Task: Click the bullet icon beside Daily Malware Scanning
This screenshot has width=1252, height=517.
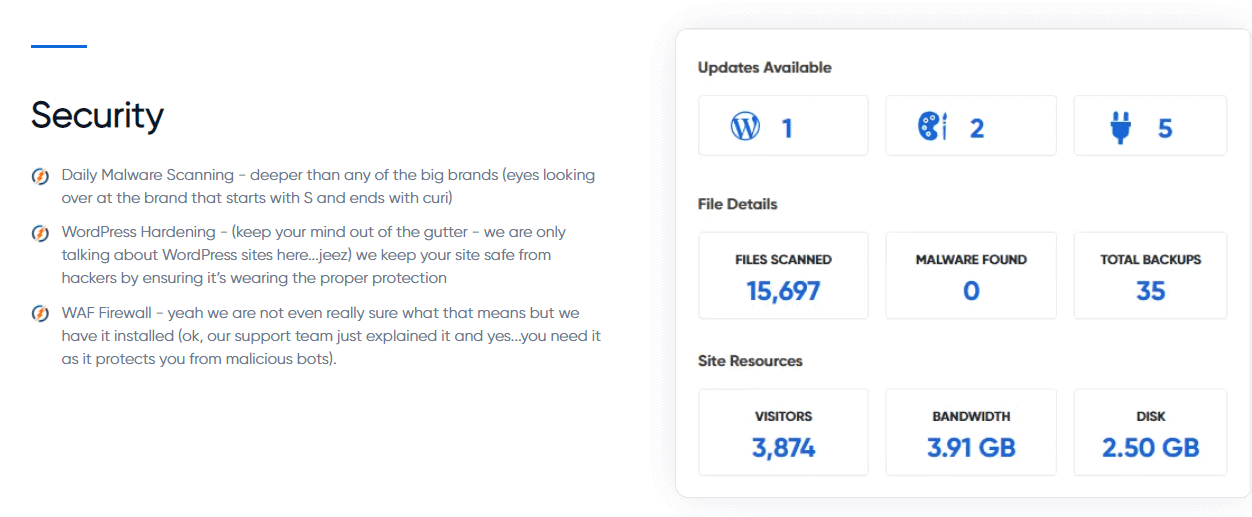Action: click(40, 176)
